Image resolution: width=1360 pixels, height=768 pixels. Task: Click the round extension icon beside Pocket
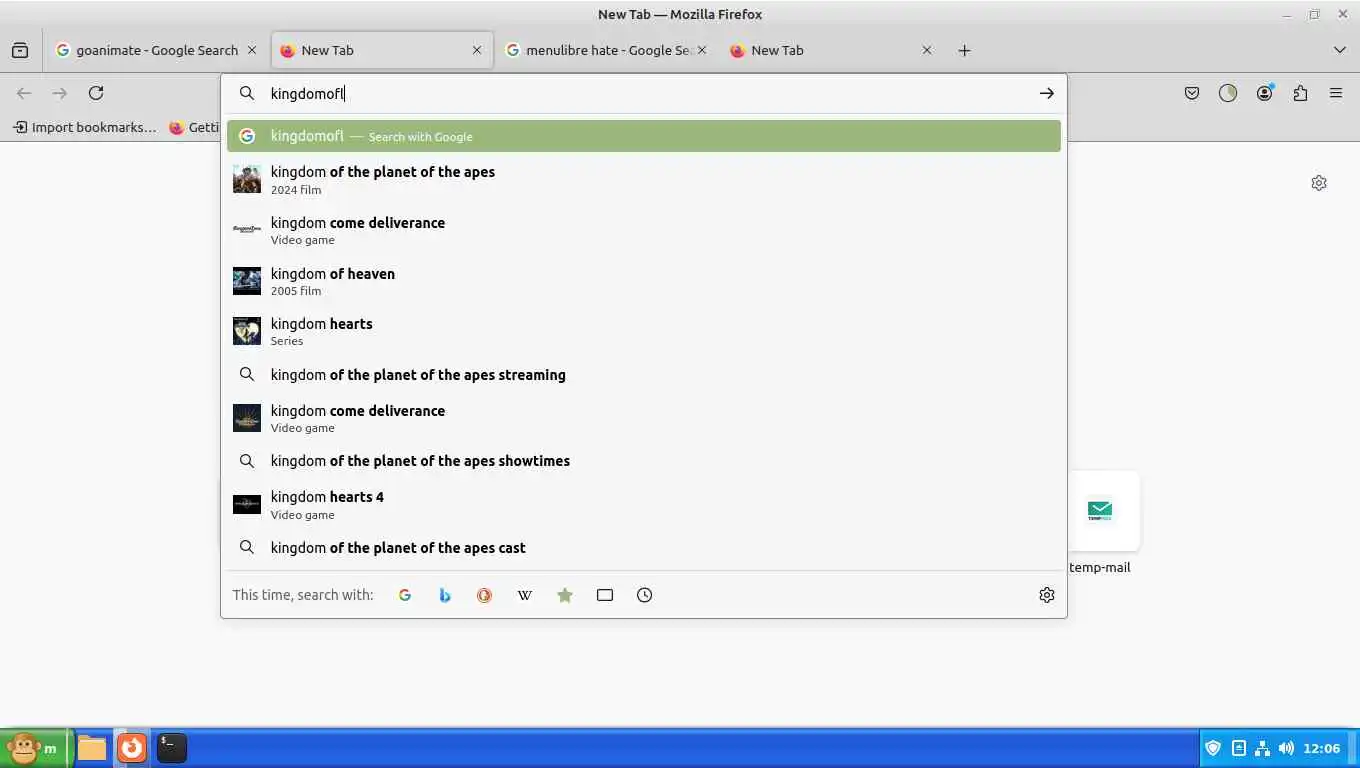1228,93
